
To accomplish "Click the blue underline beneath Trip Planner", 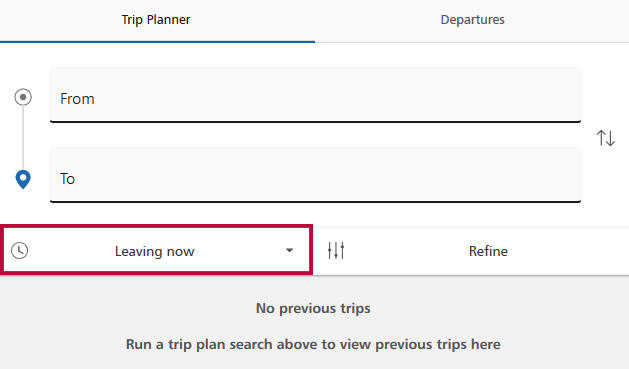I will (157, 41).
